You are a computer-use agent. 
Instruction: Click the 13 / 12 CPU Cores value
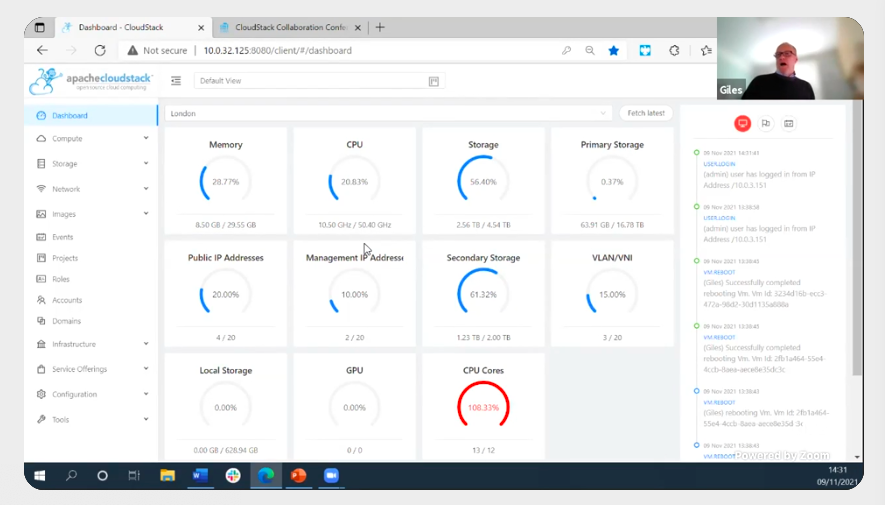coord(483,450)
